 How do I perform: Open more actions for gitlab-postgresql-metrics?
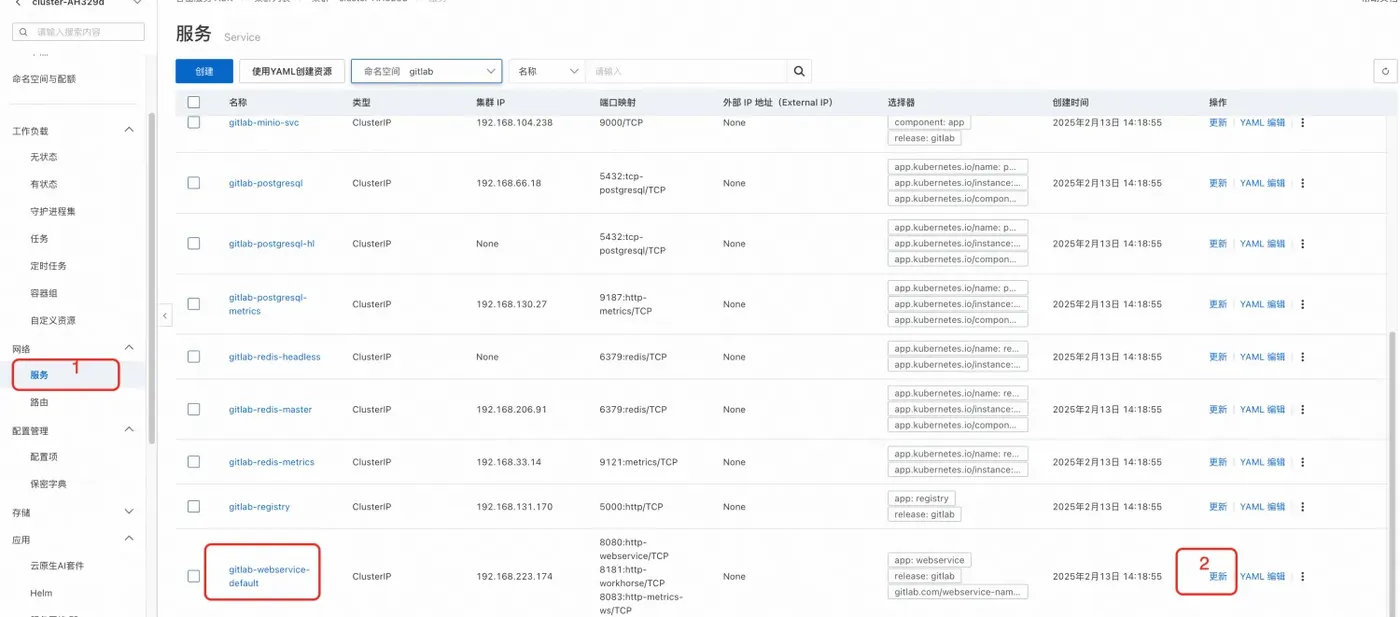(x=1302, y=304)
